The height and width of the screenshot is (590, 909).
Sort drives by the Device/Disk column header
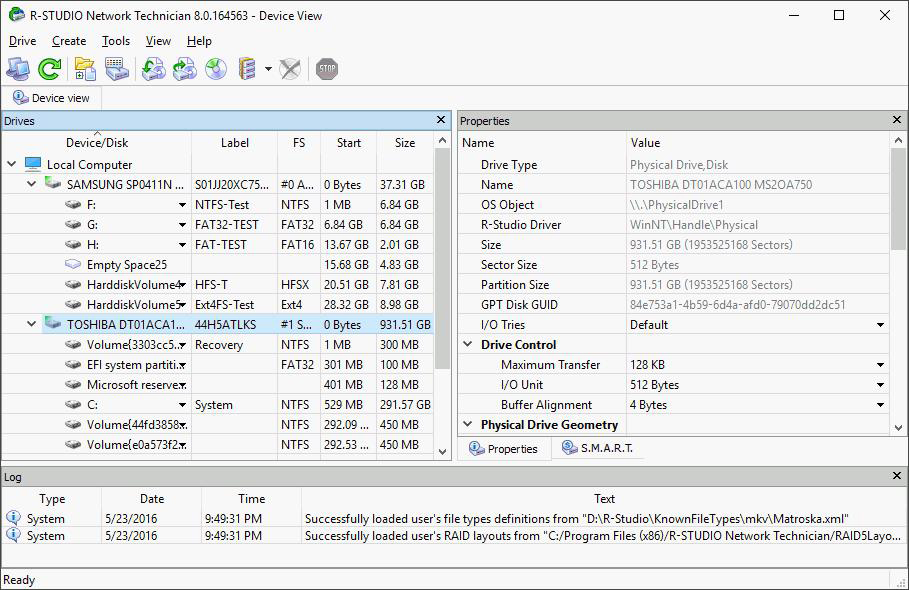tap(97, 143)
